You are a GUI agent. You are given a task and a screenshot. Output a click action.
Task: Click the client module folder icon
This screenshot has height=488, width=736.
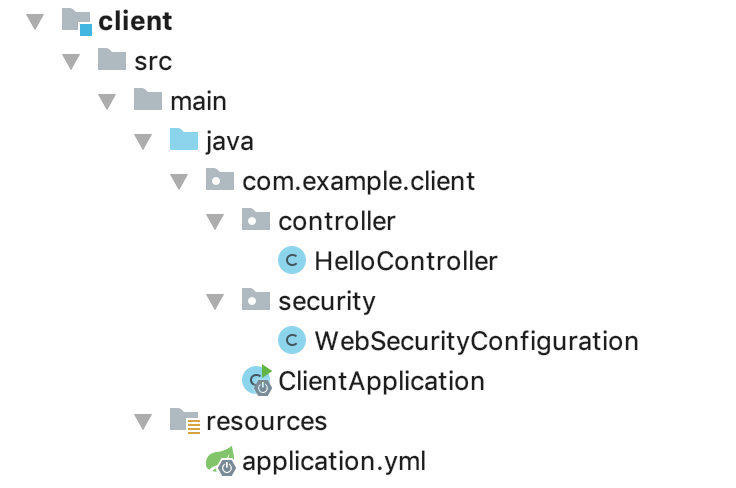pos(76,20)
